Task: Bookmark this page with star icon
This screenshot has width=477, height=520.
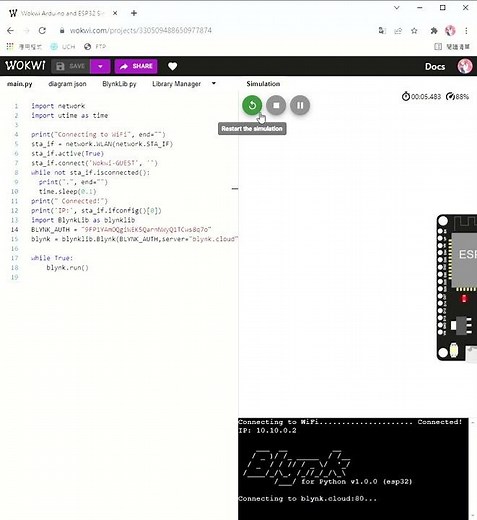Action: pyautogui.click(x=414, y=31)
